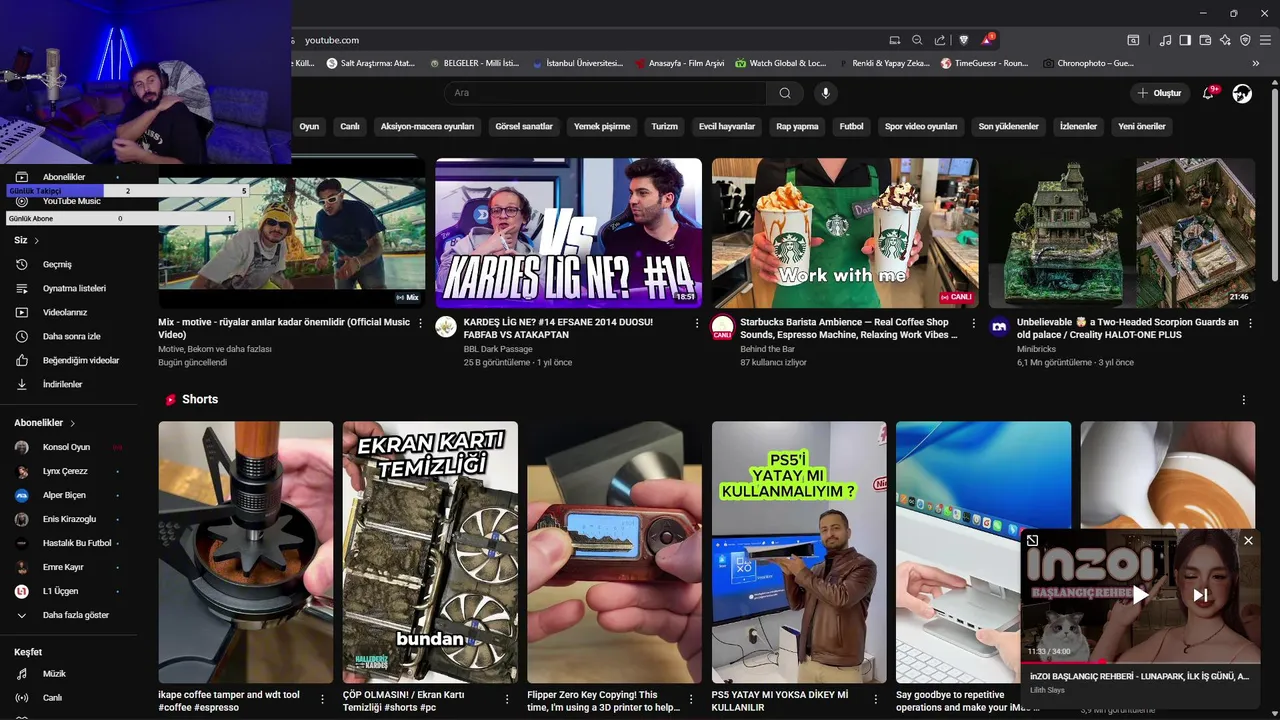Image resolution: width=1280 pixels, height=720 pixels.
Task: Open options for ÇÖP OLMASIN short
Action: (x=507, y=700)
